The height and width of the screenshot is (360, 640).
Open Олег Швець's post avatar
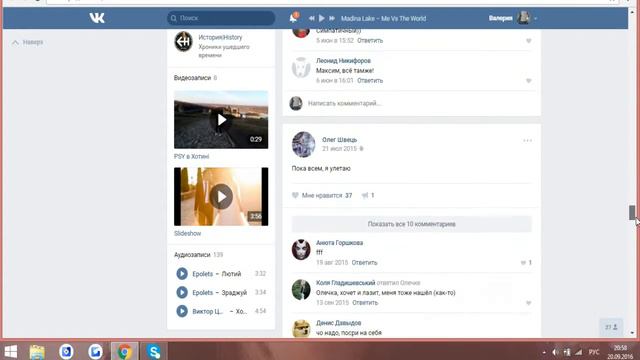(x=303, y=144)
